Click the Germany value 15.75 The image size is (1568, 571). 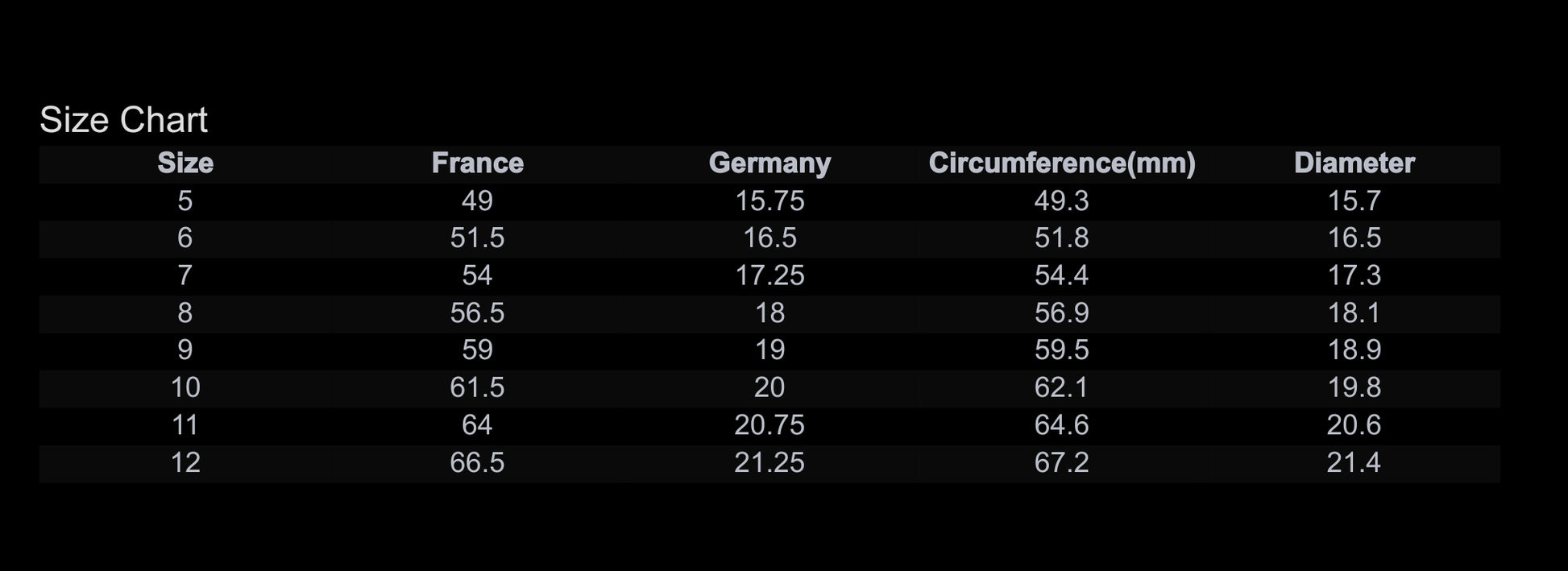769,201
